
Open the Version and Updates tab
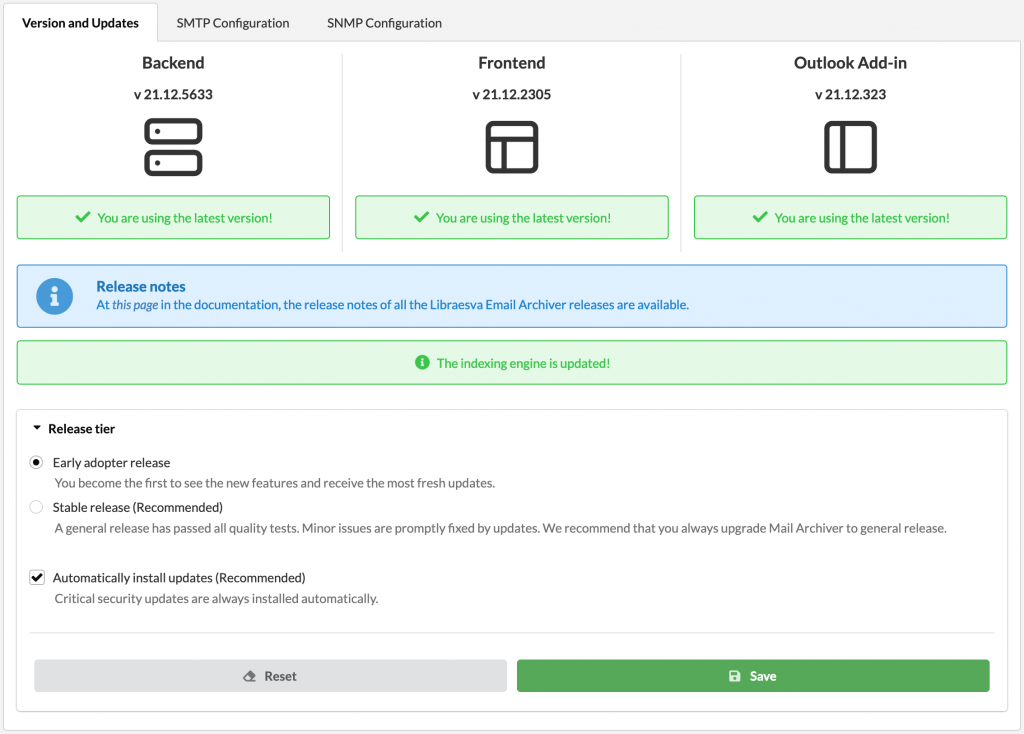pos(80,23)
